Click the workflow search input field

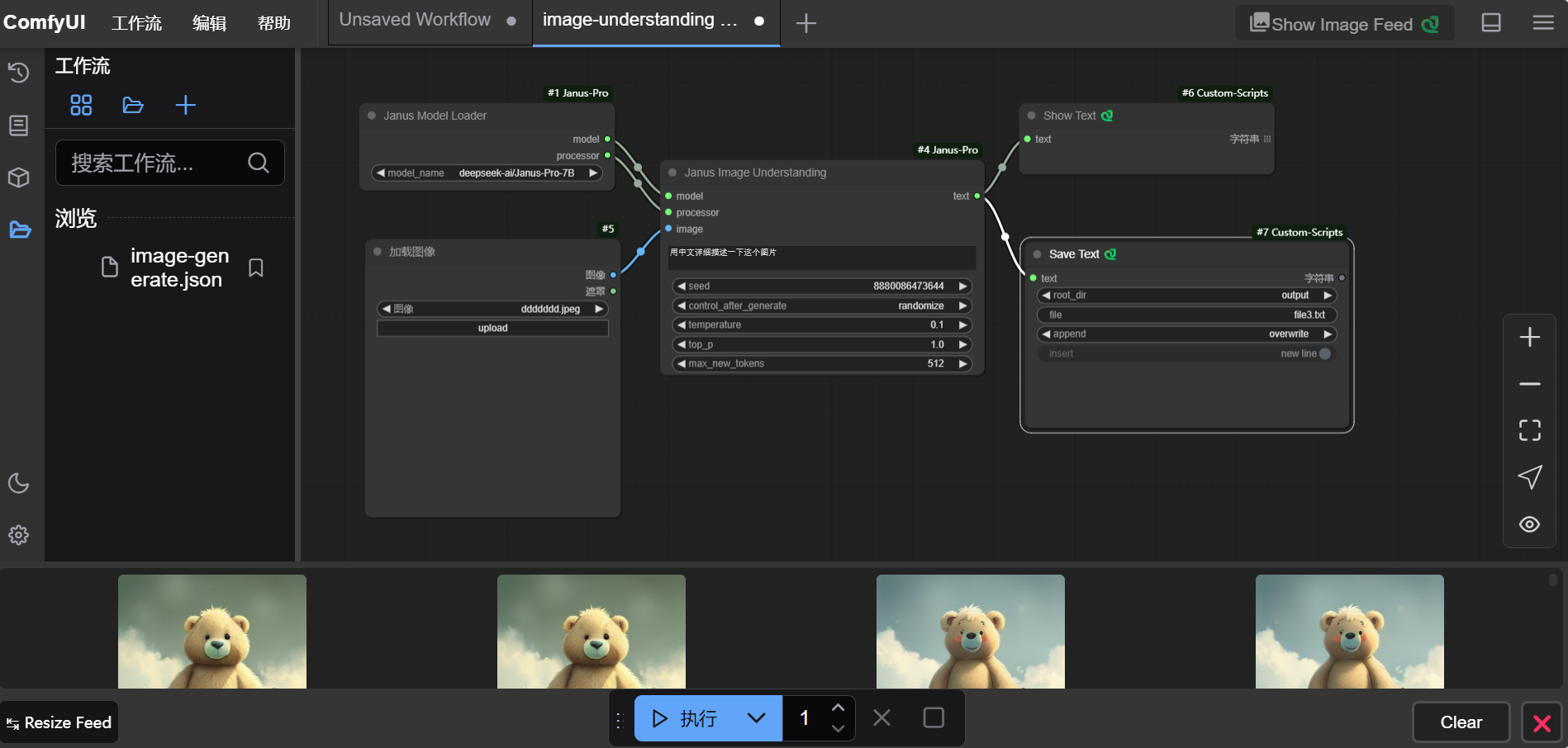tap(157, 163)
